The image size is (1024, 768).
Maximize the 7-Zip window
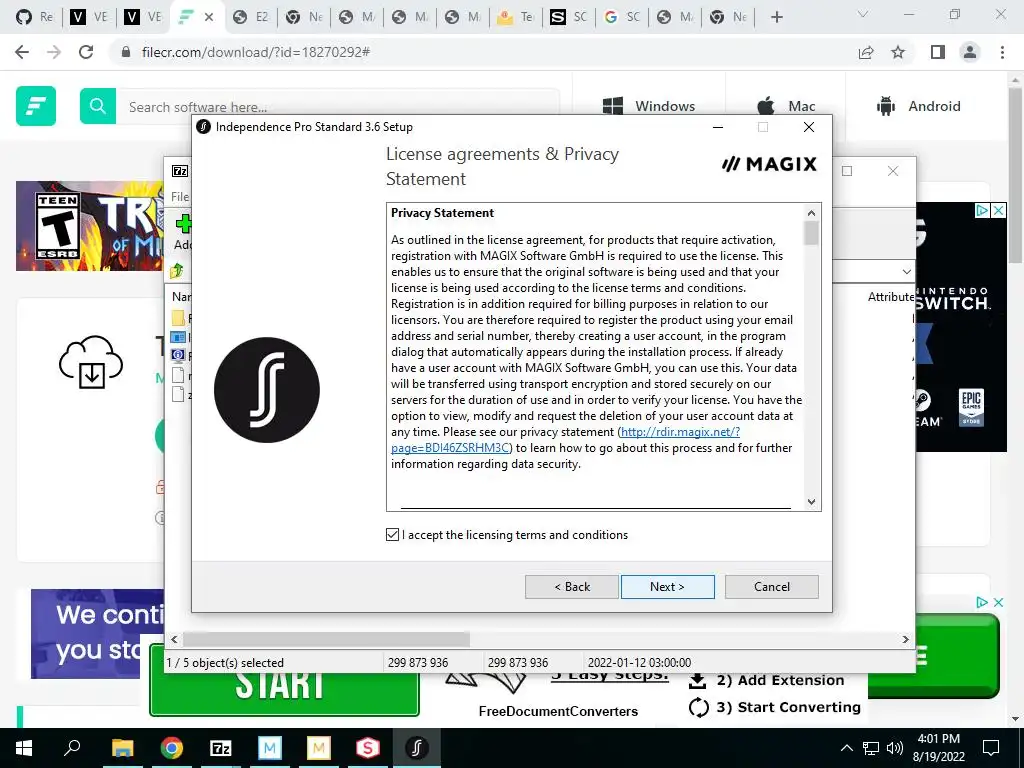pos(847,171)
